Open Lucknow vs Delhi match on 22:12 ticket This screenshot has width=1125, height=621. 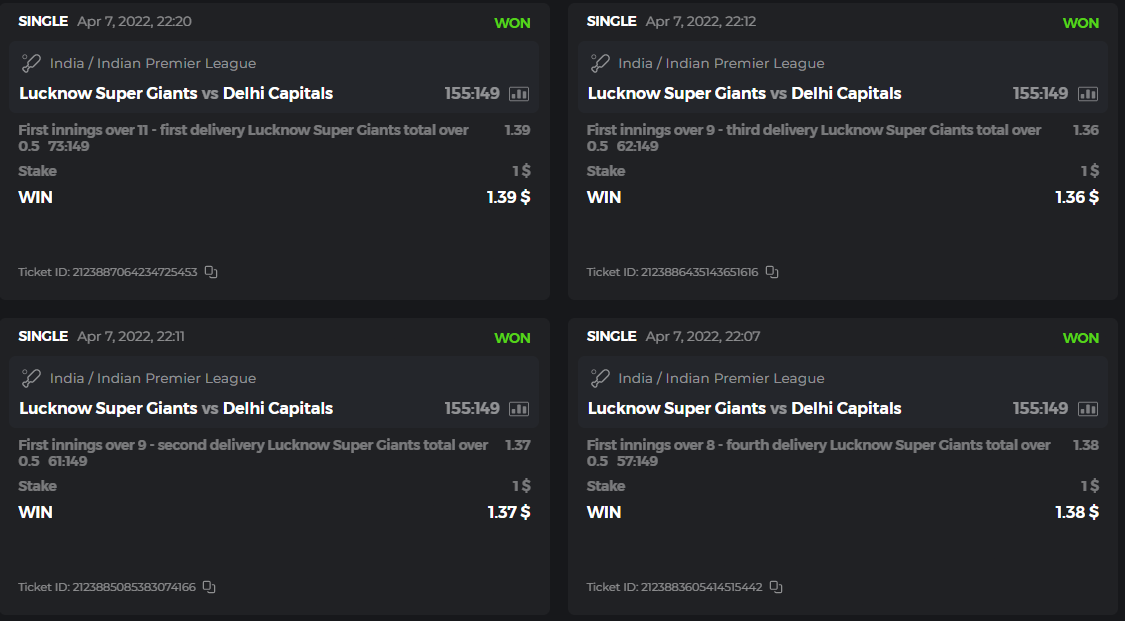click(x=744, y=94)
